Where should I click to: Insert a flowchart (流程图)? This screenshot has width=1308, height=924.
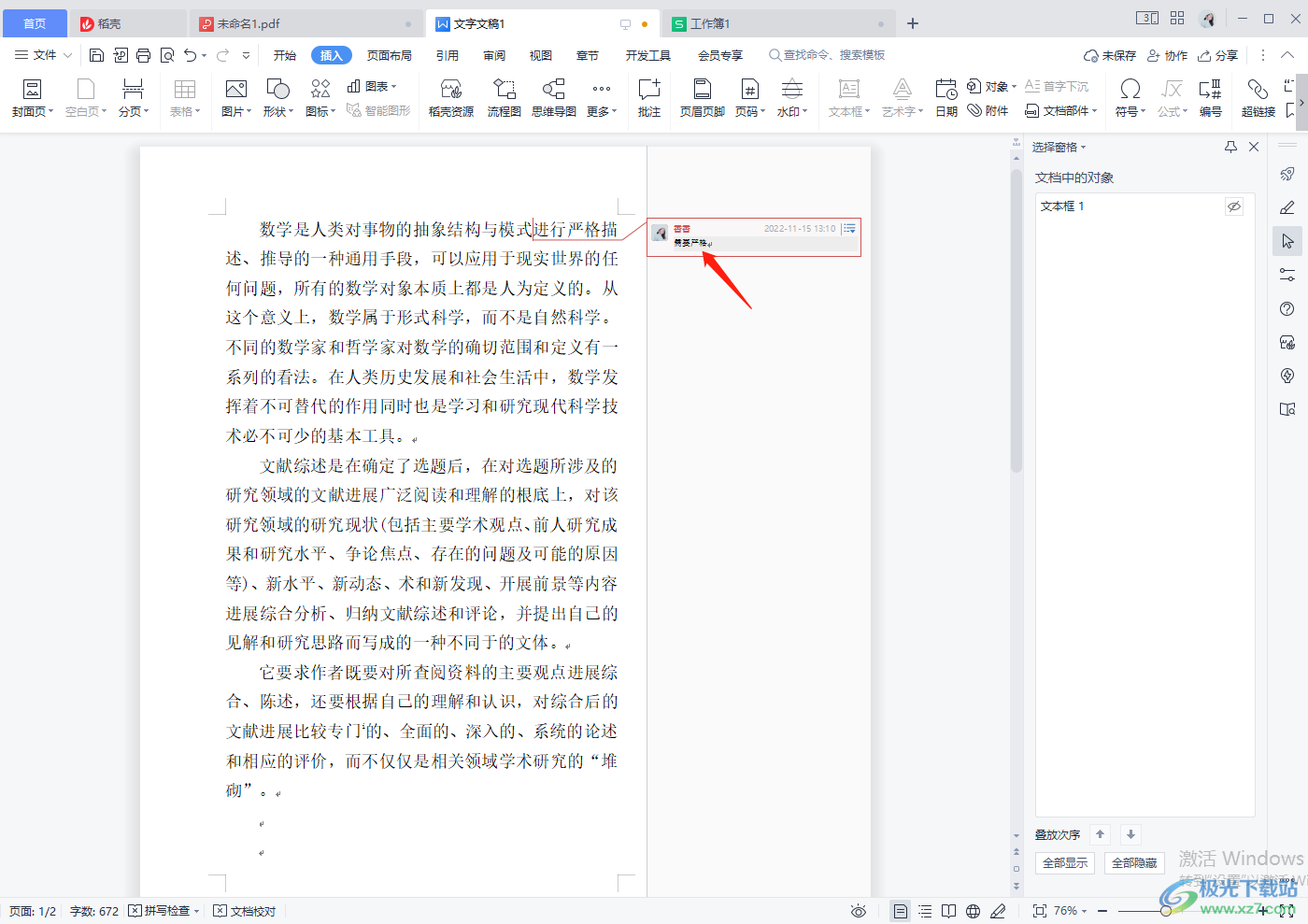(x=505, y=98)
